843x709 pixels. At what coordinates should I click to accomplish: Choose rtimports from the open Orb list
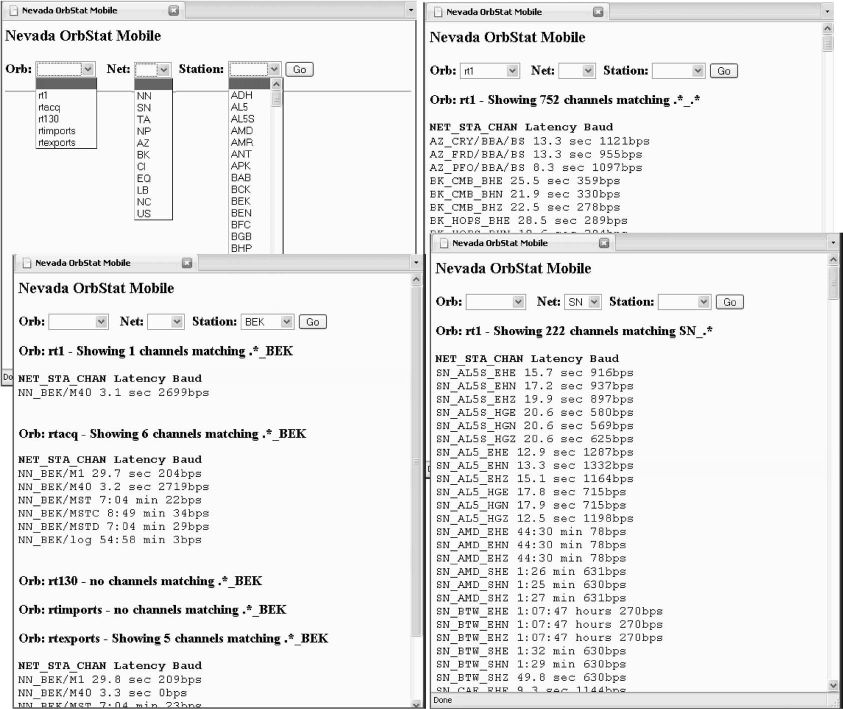66,131
